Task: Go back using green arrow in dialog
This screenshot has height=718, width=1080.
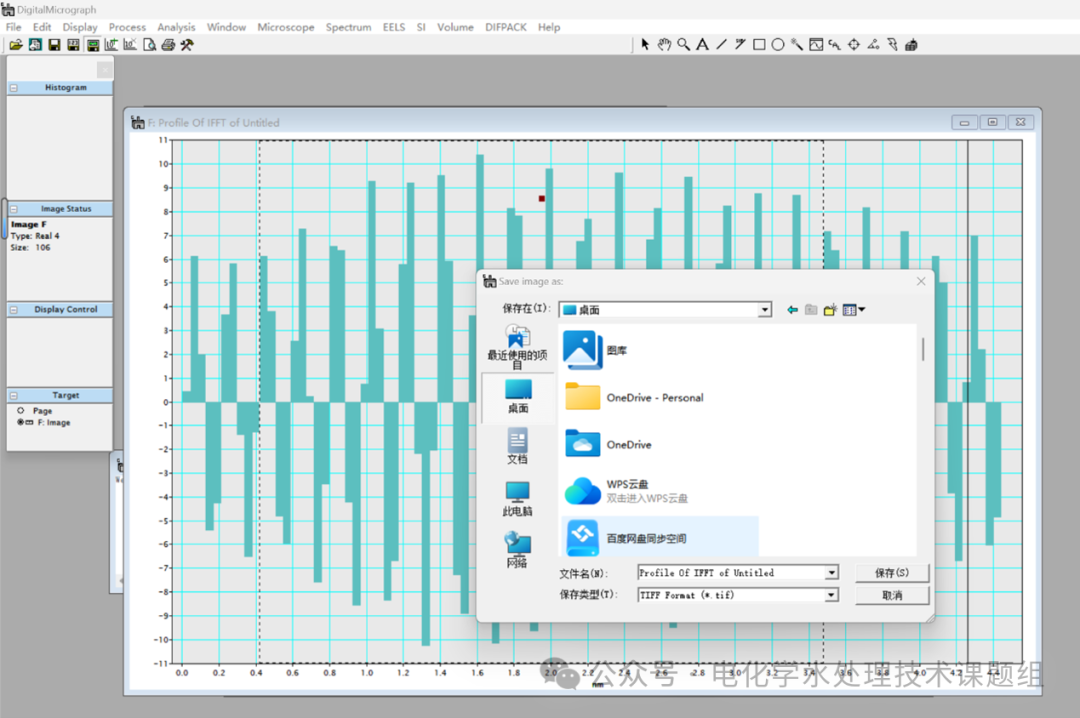Action: coord(793,310)
